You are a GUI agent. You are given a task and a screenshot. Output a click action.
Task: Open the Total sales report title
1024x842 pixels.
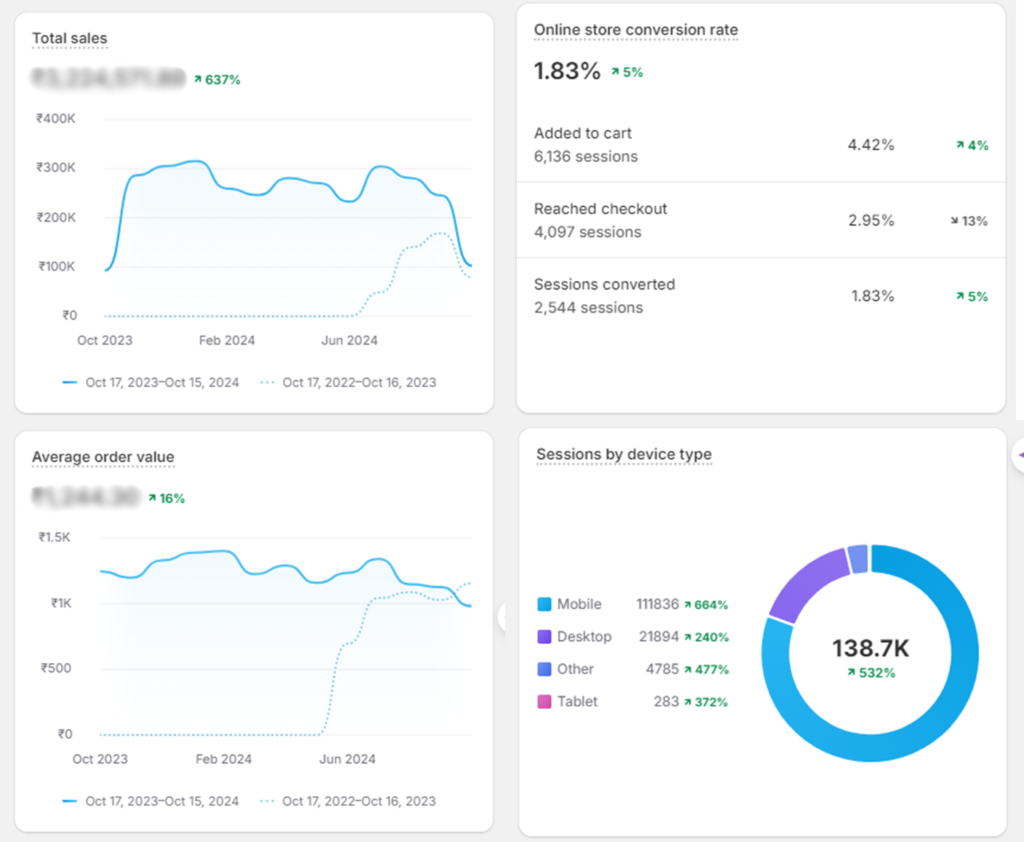click(x=69, y=39)
